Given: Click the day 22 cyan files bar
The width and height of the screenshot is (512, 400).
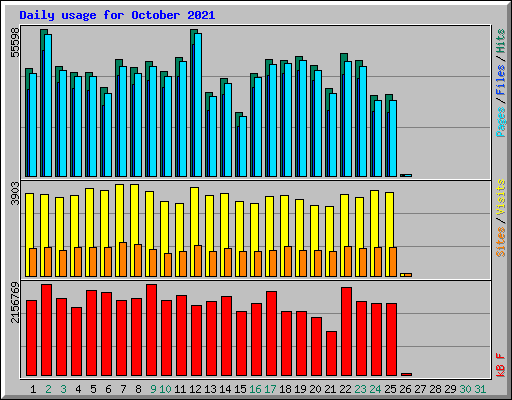Looking at the screenshot, I should click(348, 119).
